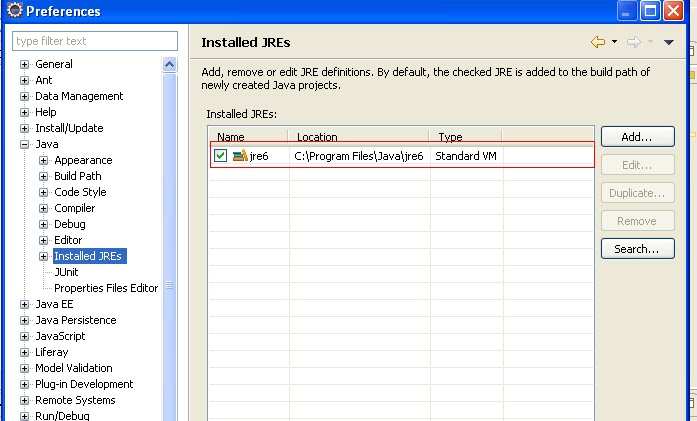Open Properties Files Editor preferences
Image resolution: width=697 pixels, height=421 pixels.
(106, 288)
